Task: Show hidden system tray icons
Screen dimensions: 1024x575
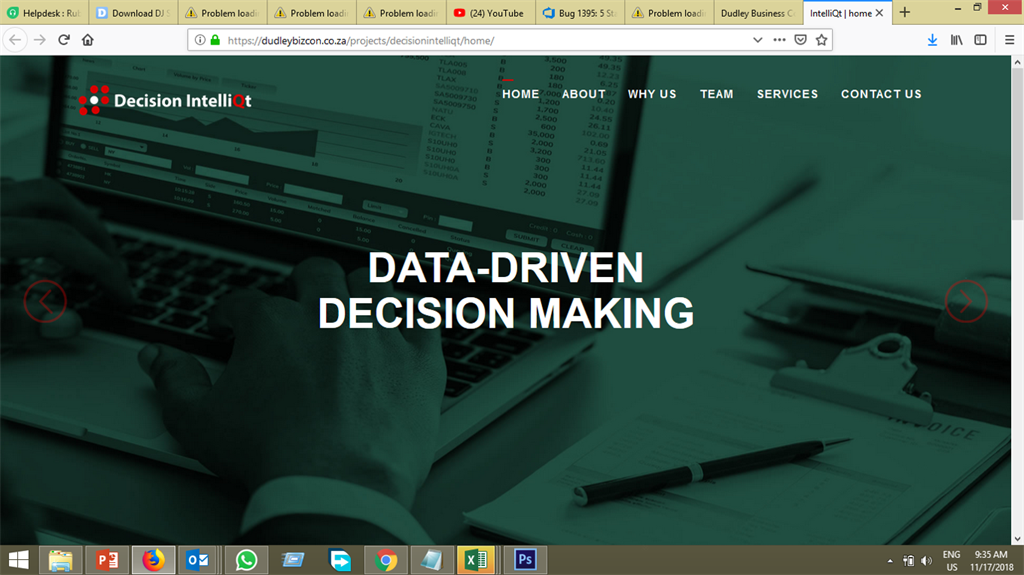Action: point(889,561)
